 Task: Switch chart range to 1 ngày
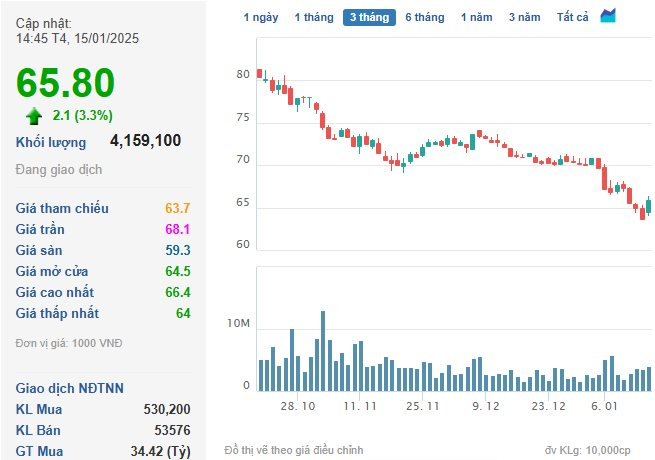[x=261, y=18]
